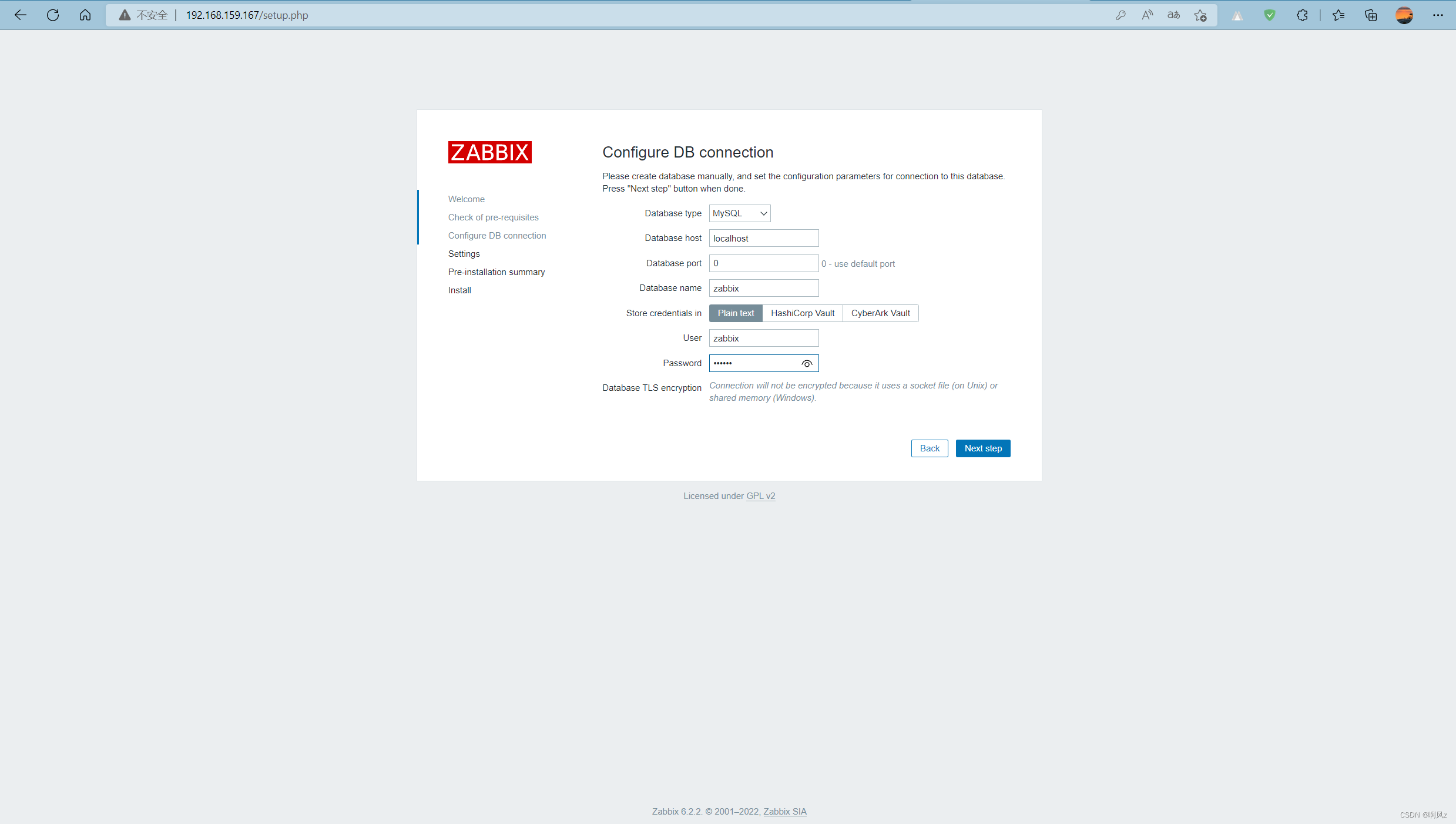The width and height of the screenshot is (1456, 824).
Task: Open the browser collections icon
Action: coord(1371,15)
